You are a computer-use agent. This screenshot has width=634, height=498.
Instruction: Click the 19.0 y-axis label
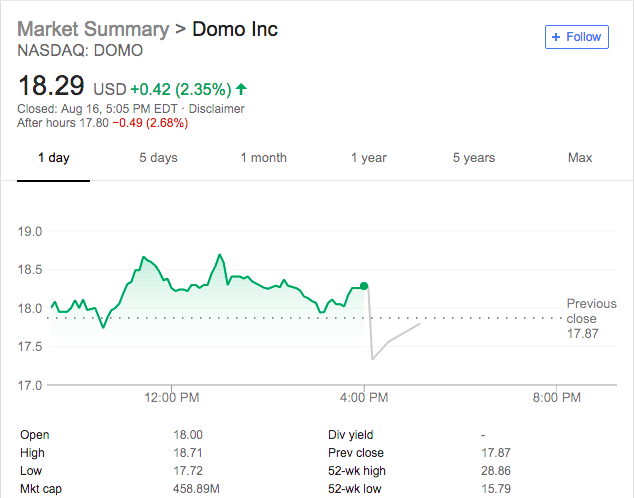[30, 232]
